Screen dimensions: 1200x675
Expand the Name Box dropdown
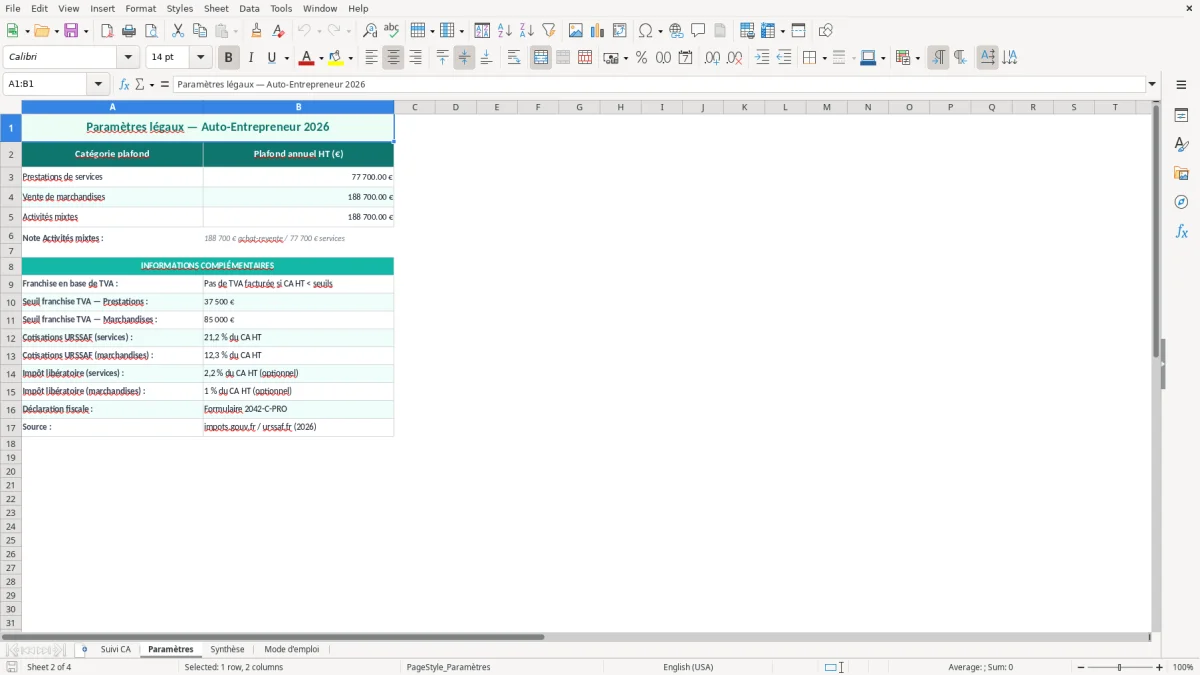(98, 84)
